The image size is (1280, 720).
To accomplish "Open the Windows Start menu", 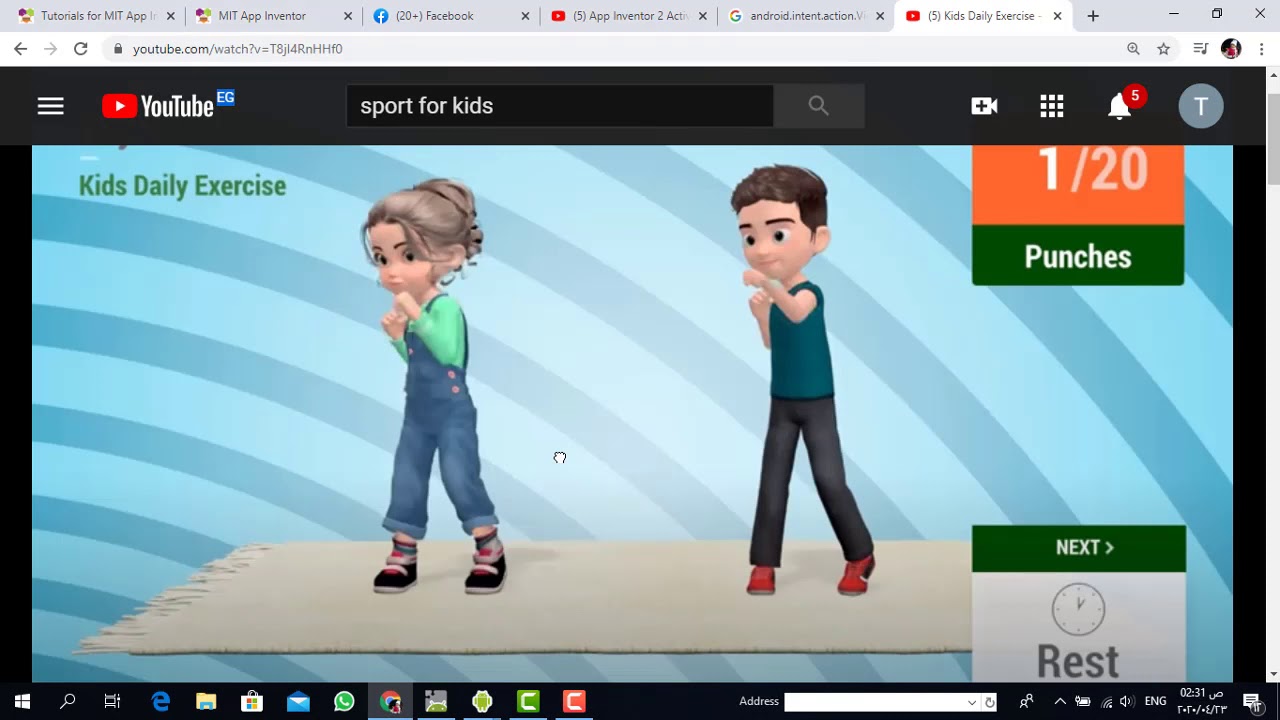I will pos(22,701).
